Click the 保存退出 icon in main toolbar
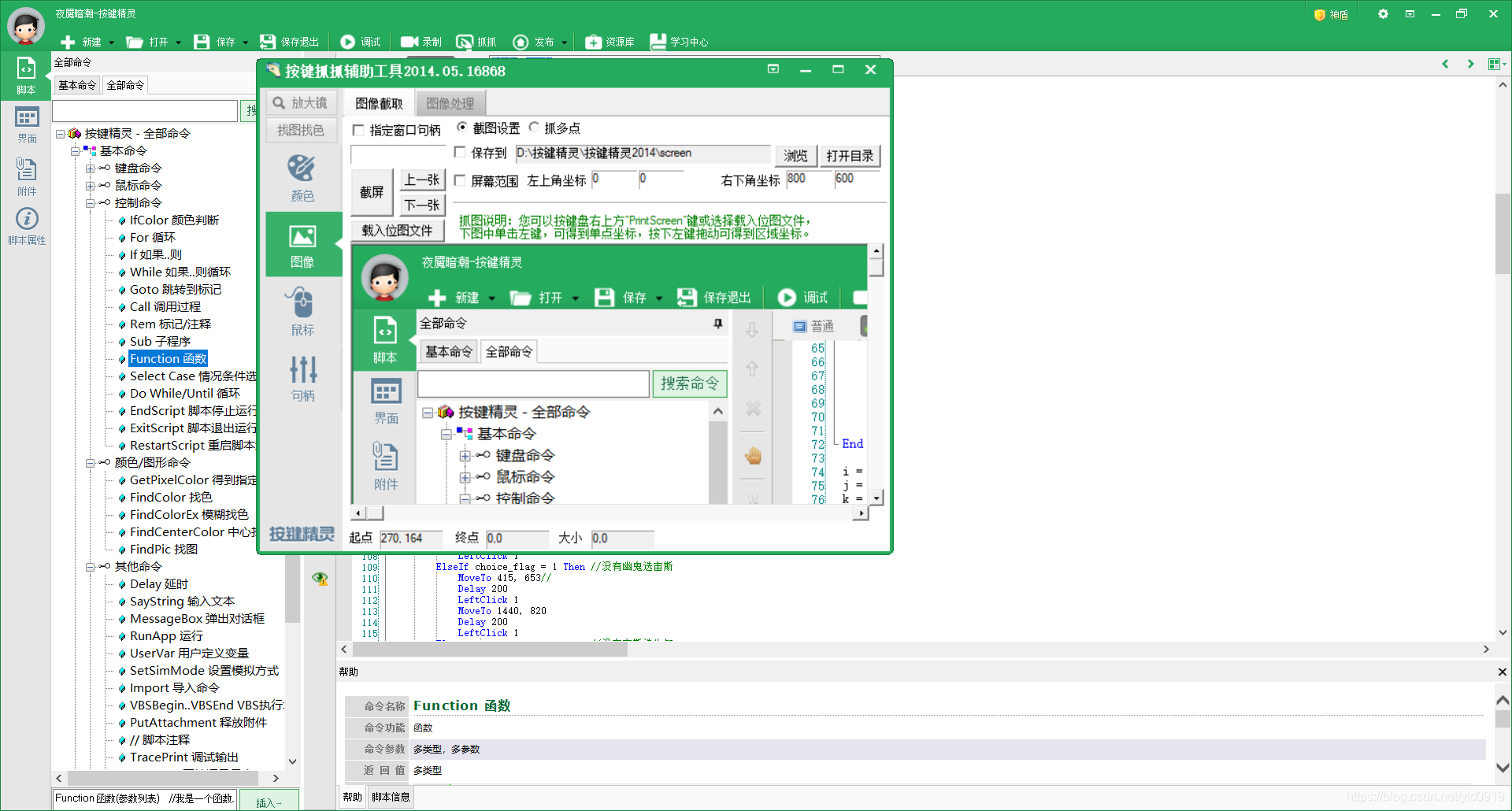 (268, 42)
